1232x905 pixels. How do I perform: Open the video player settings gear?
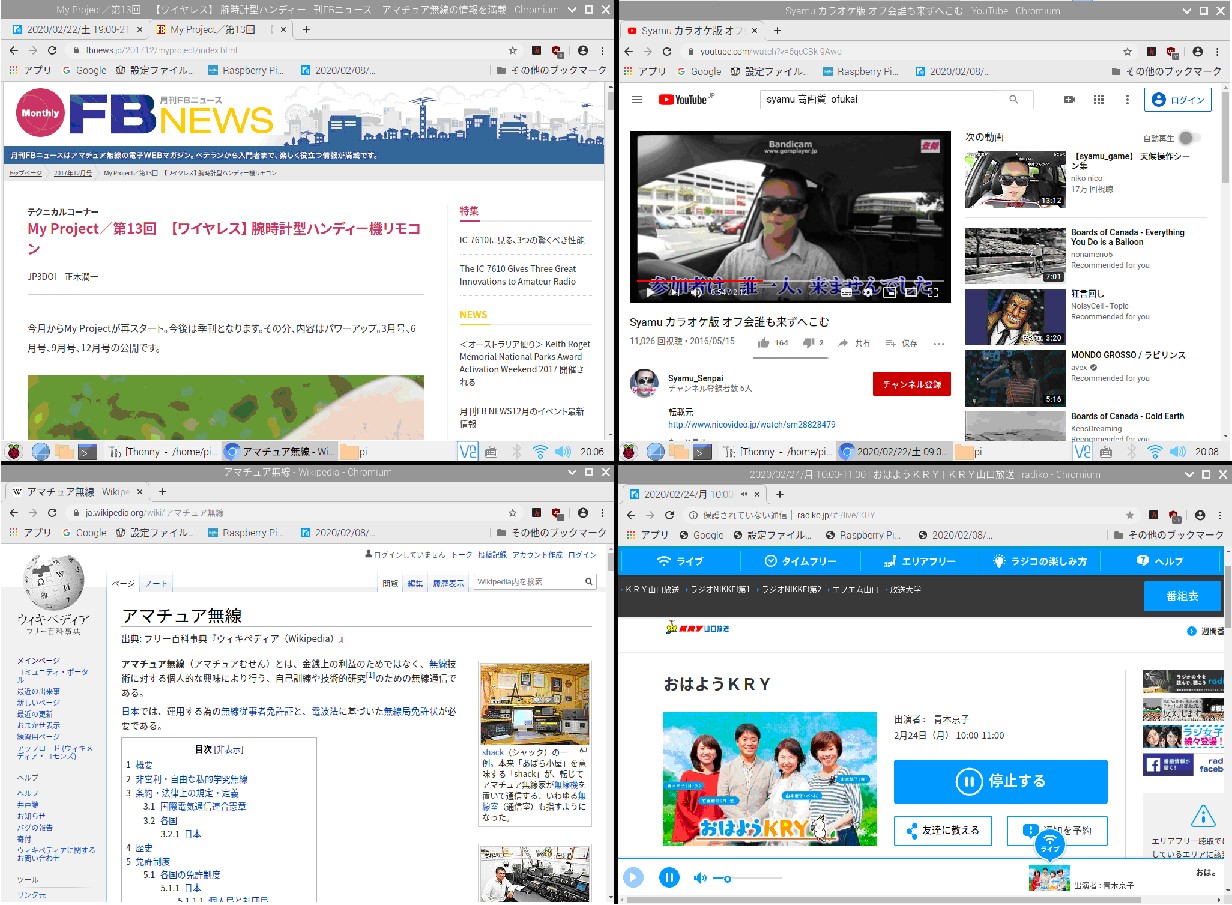point(868,292)
